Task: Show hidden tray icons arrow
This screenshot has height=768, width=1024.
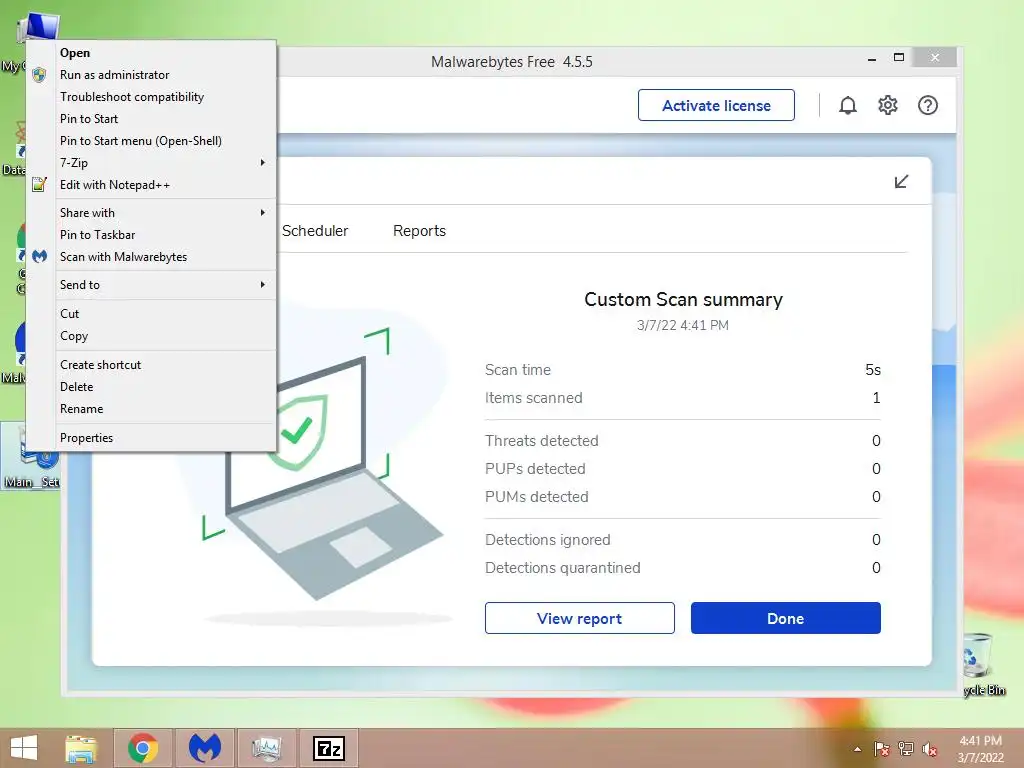Action: [x=857, y=749]
